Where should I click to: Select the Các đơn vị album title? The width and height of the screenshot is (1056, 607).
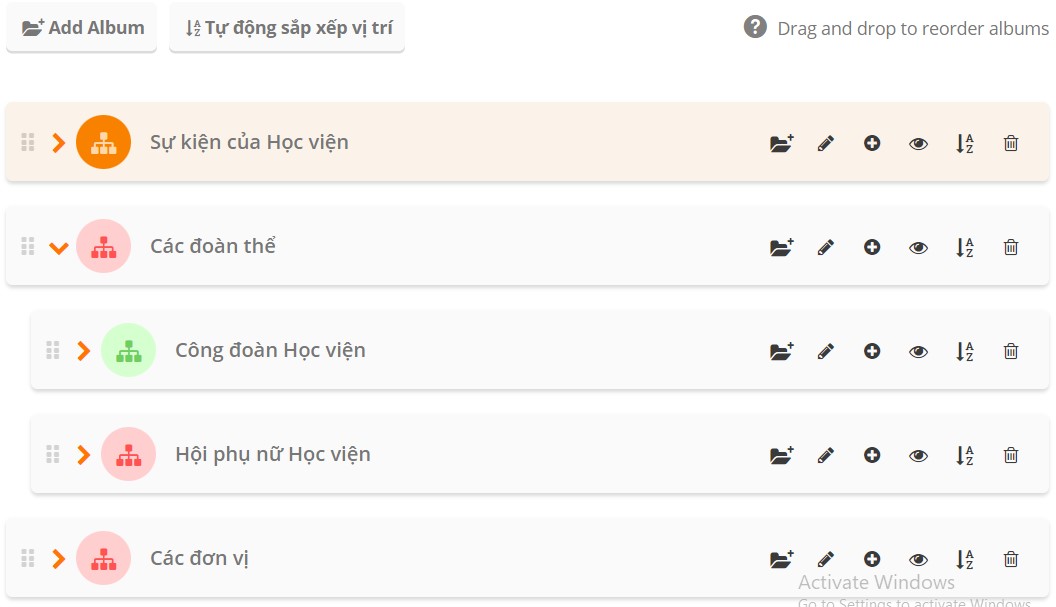point(199,558)
